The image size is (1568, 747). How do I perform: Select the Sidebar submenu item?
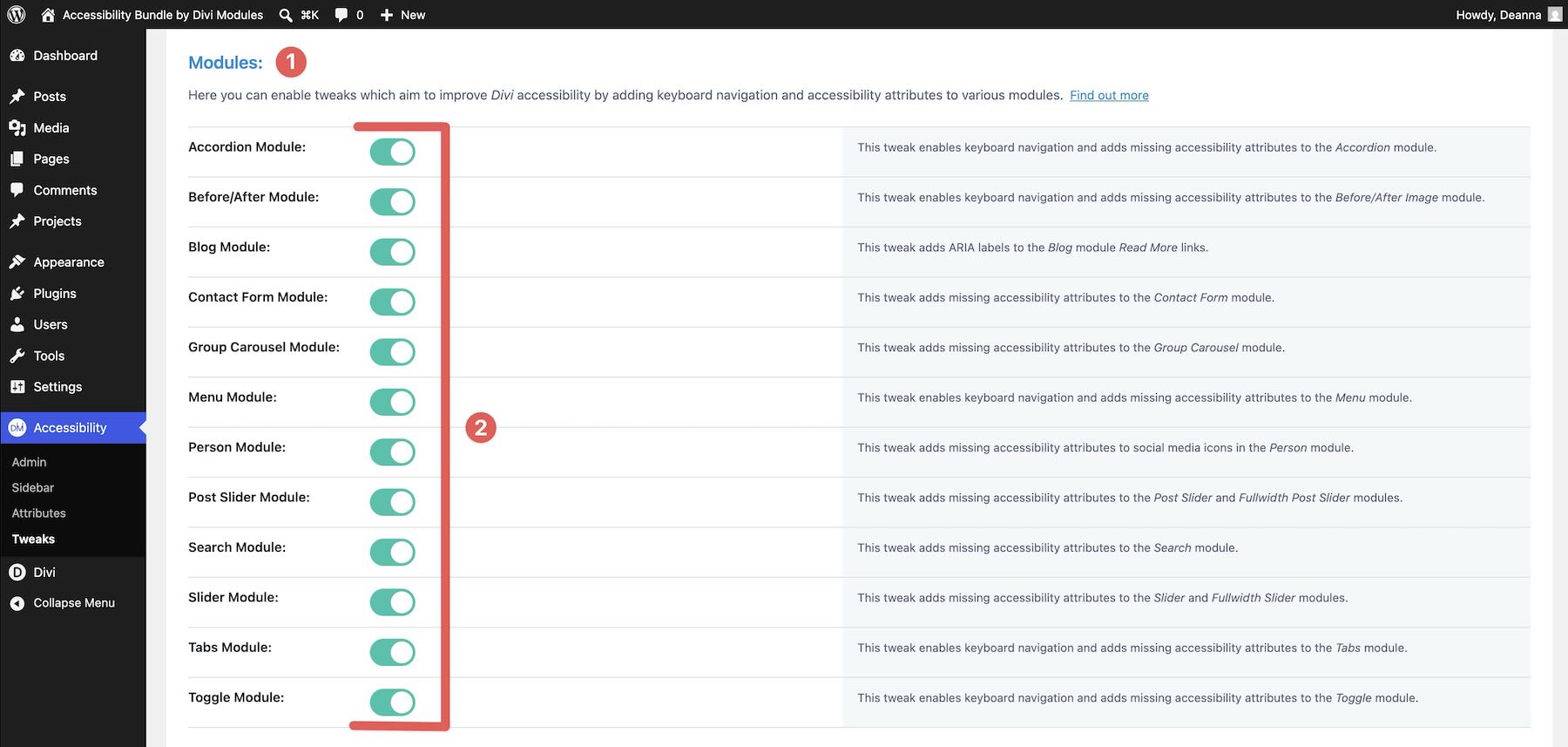coord(33,488)
